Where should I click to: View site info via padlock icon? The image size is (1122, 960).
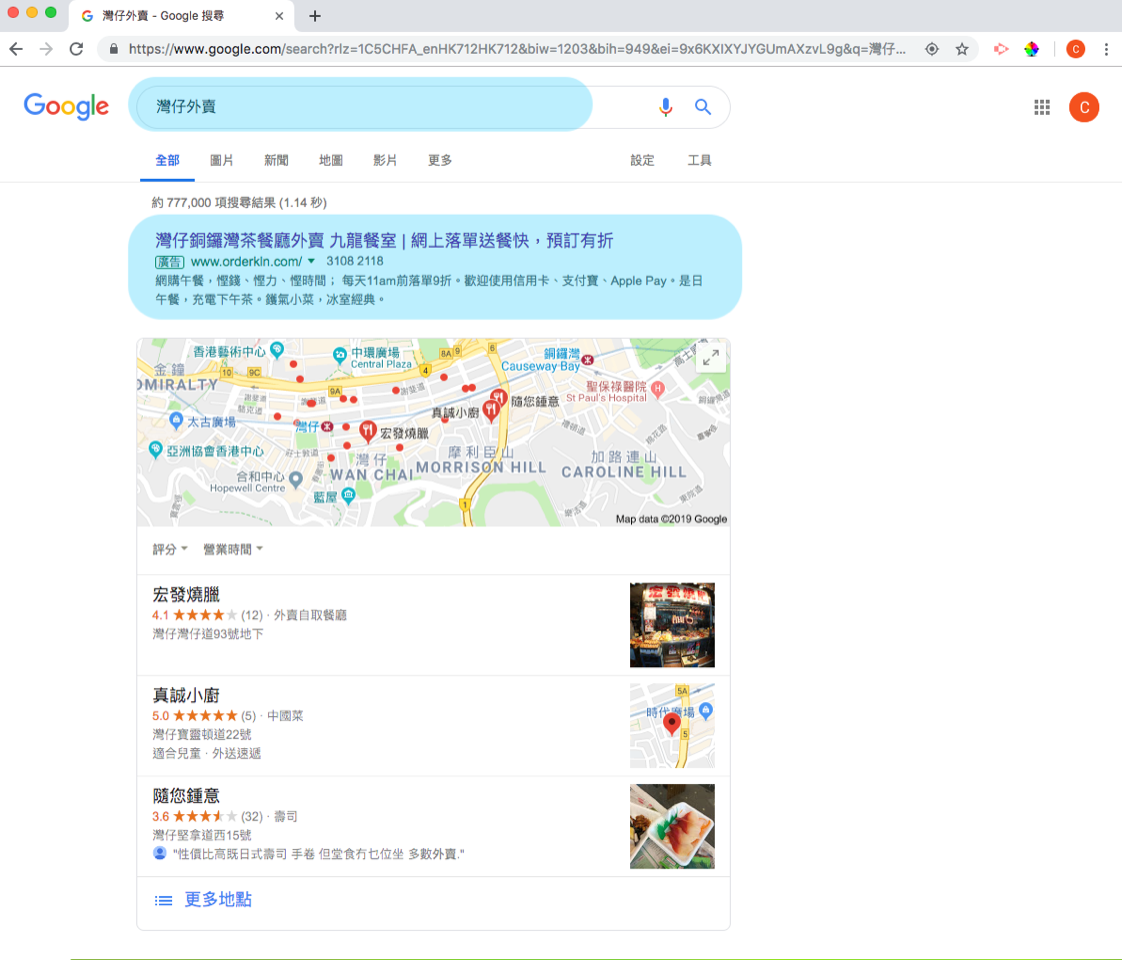tap(113, 49)
